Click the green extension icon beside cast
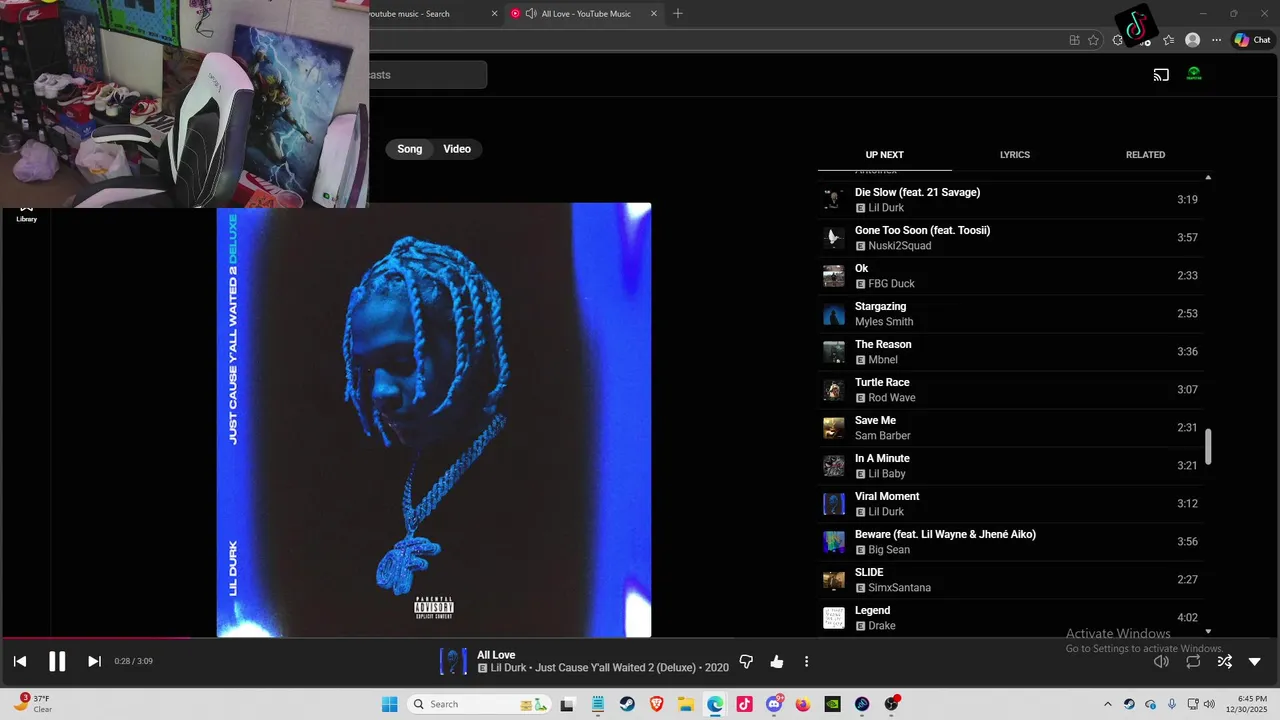Image resolution: width=1280 pixels, height=720 pixels. click(x=1193, y=74)
